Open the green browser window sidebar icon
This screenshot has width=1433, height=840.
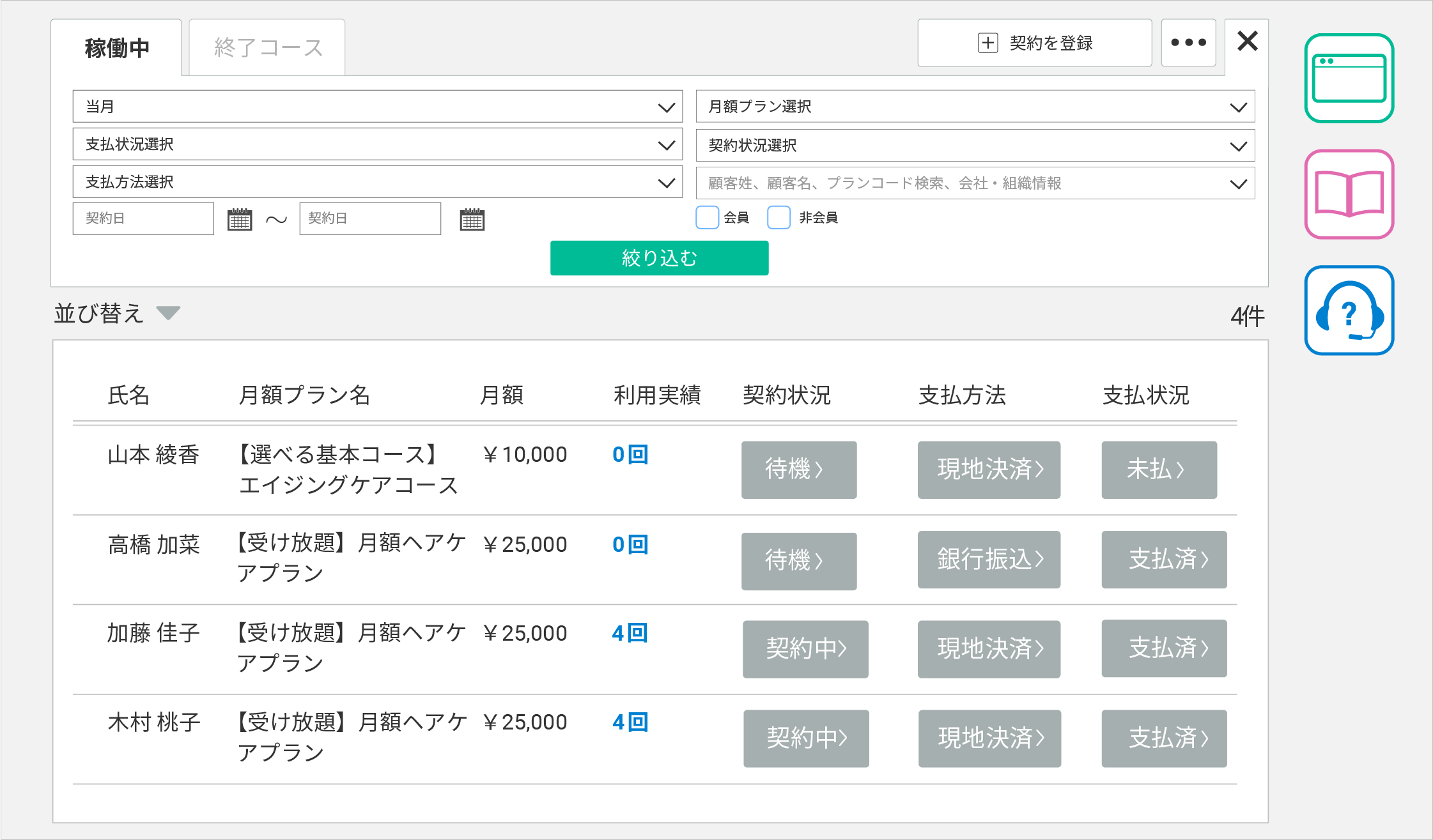1349,78
